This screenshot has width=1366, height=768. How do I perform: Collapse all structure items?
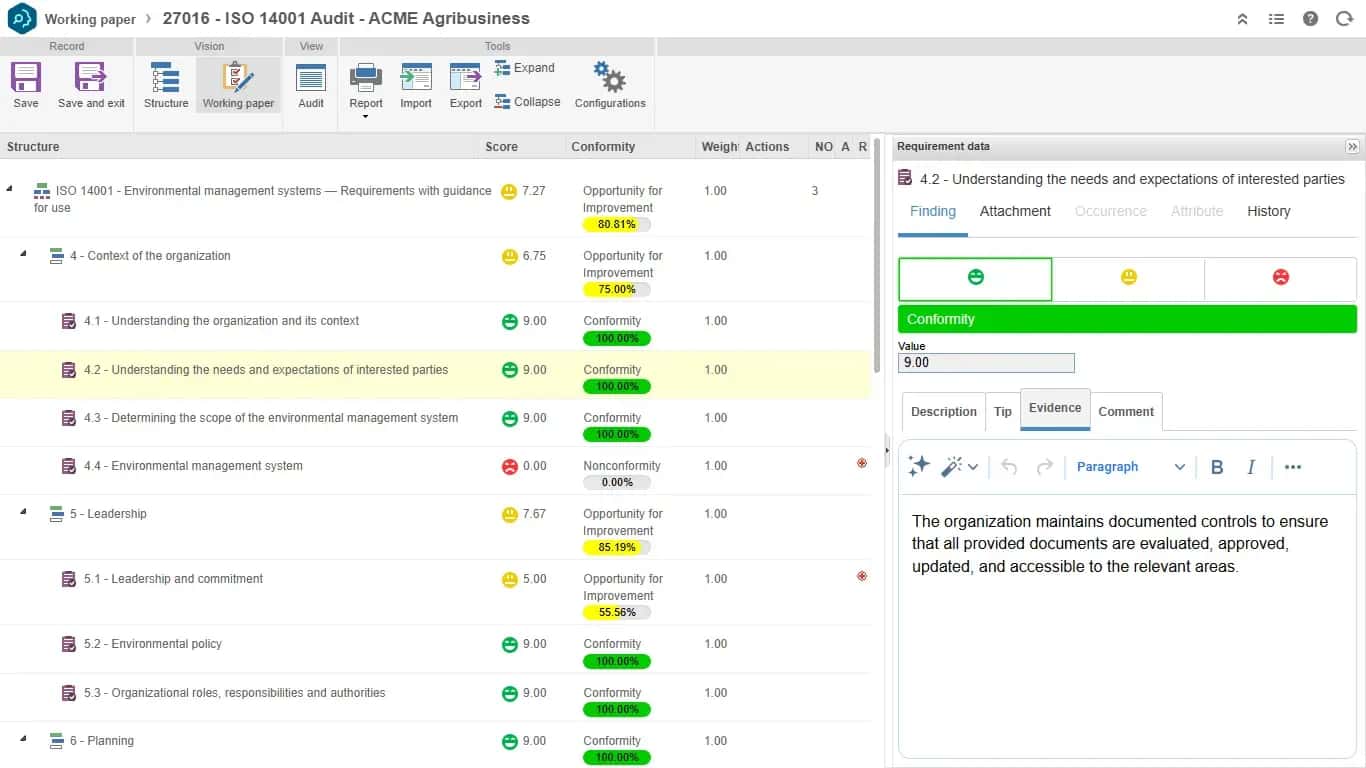pyautogui.click(x=527, y=102)
